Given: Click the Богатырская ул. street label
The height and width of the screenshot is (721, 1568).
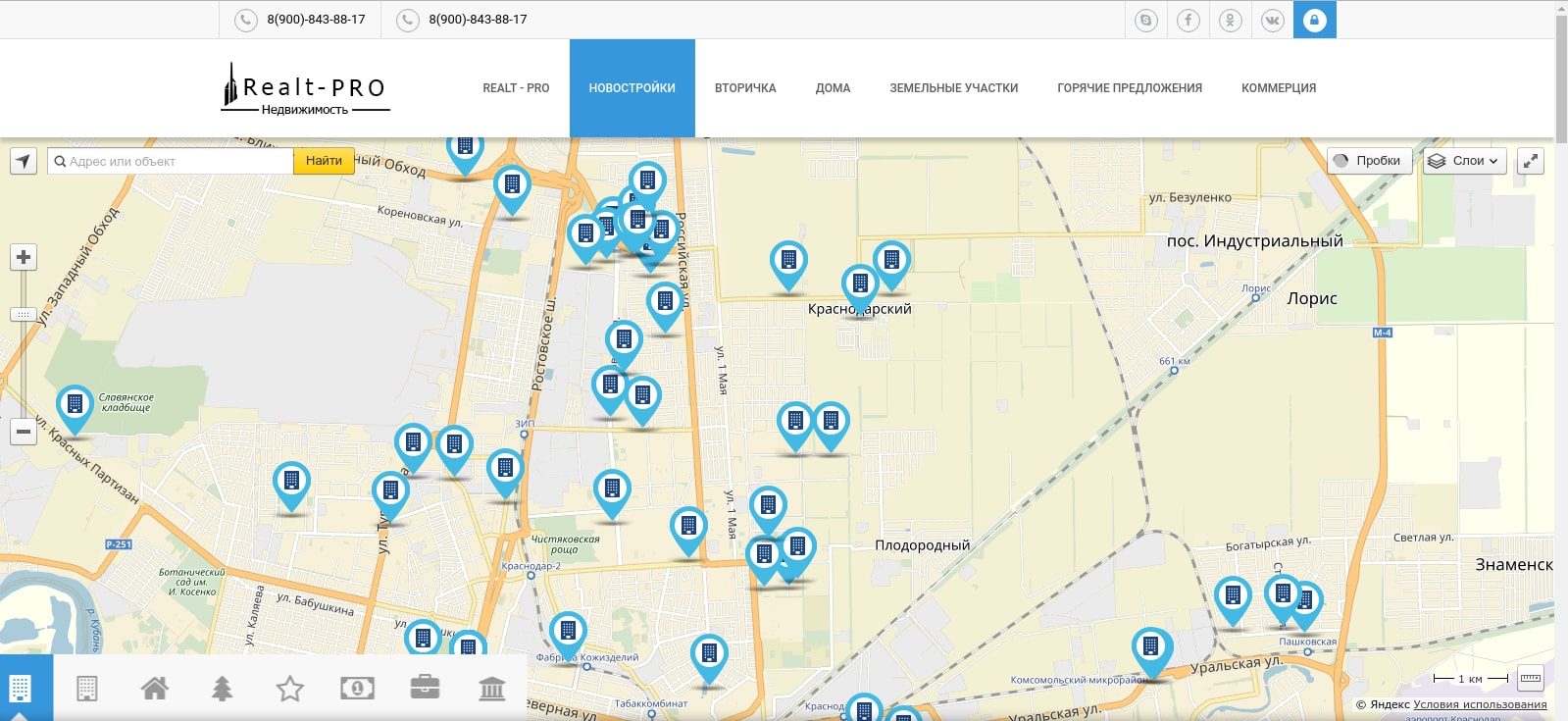Looking at the screenshot, I should coord(1268,543).
